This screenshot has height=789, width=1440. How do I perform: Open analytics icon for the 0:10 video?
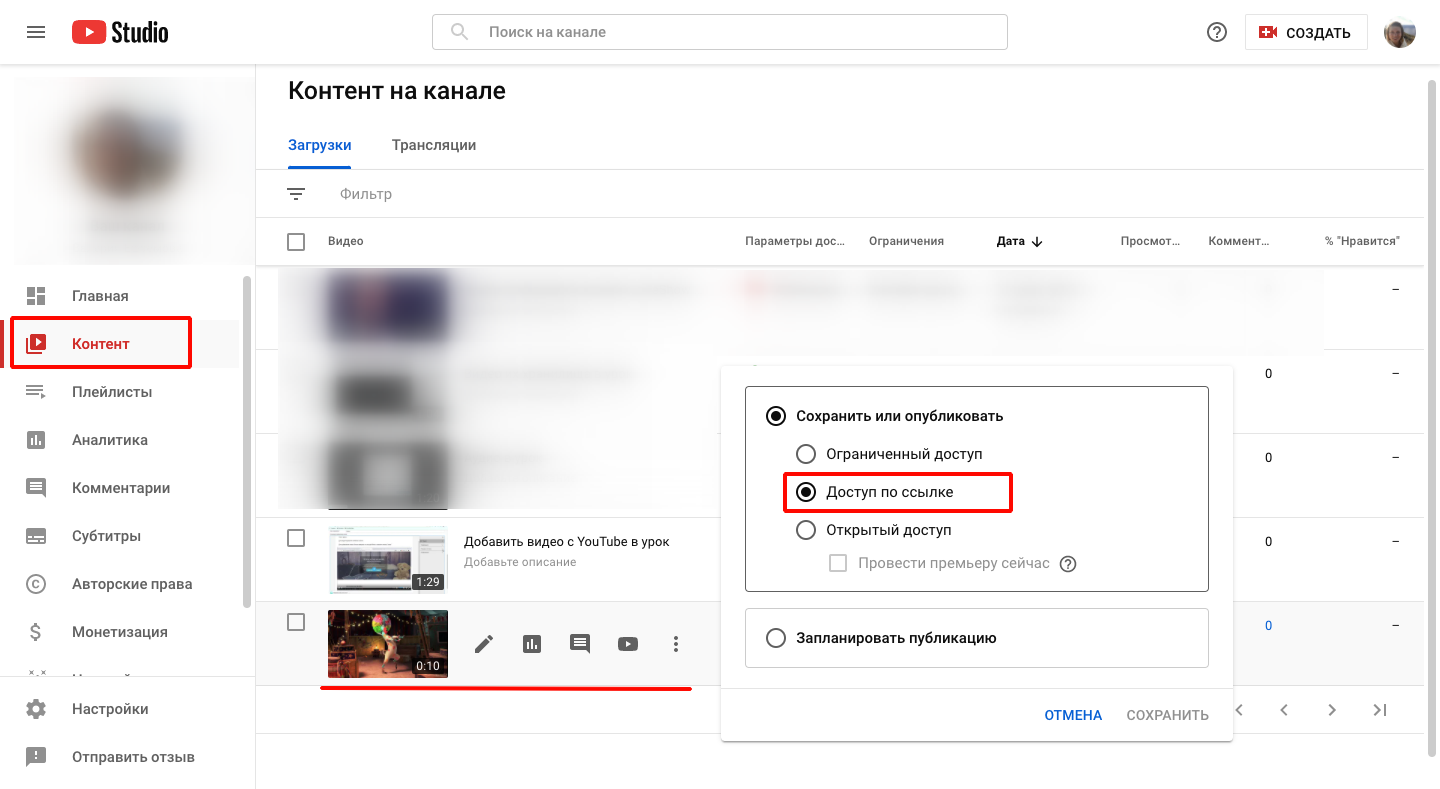532,644
